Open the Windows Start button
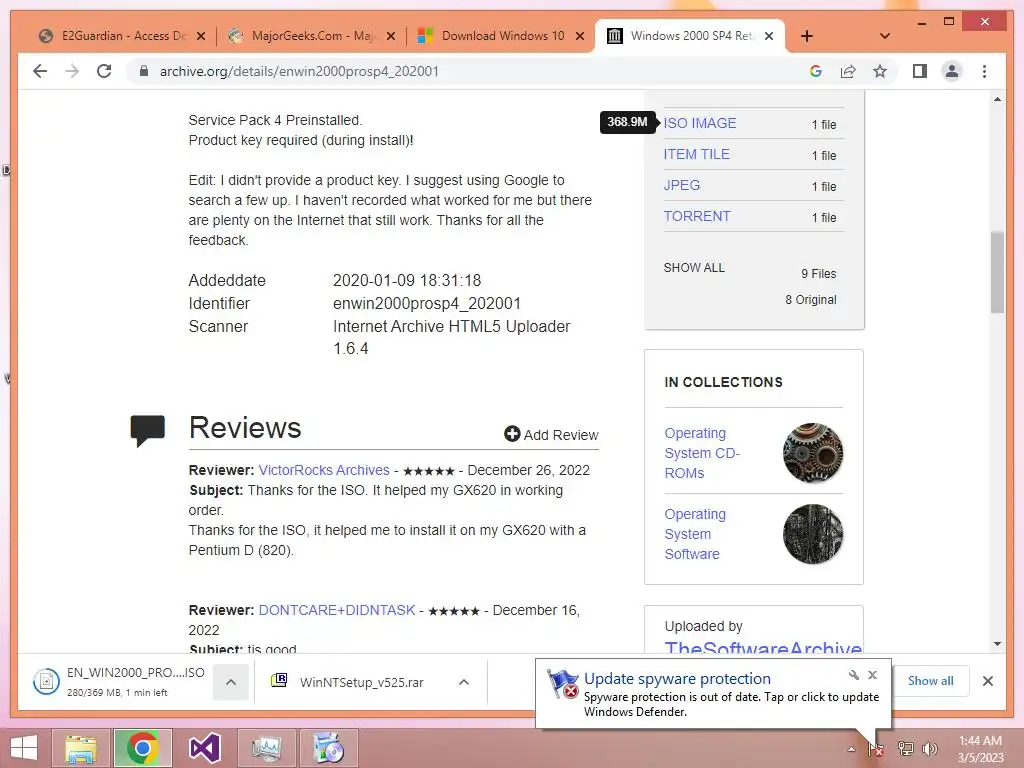 point(24,748)
